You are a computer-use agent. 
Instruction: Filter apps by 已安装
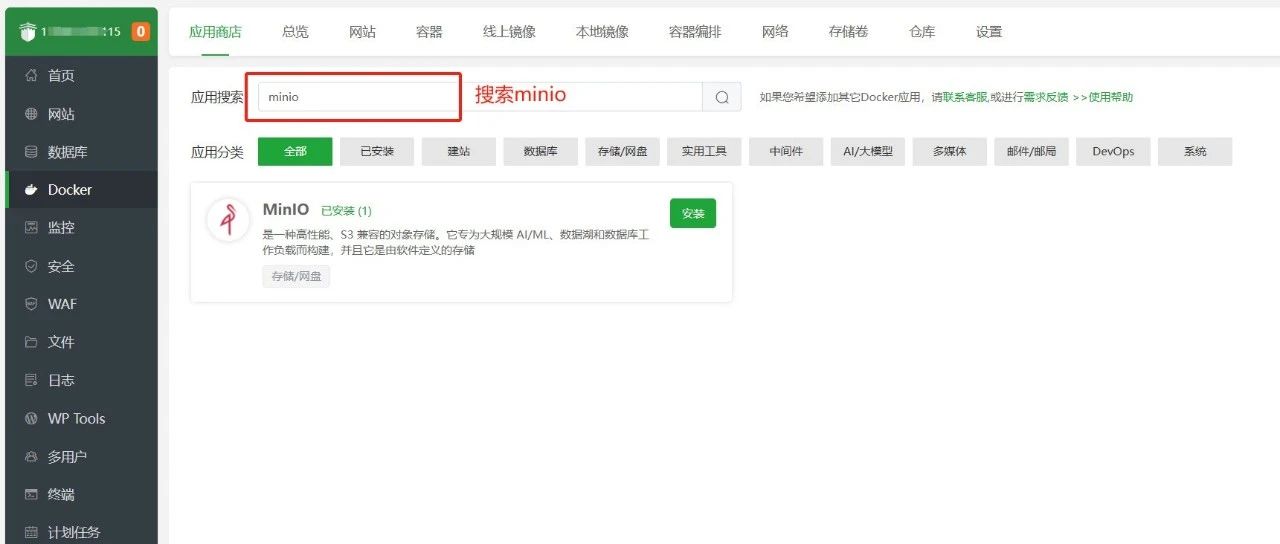(377, 151)
